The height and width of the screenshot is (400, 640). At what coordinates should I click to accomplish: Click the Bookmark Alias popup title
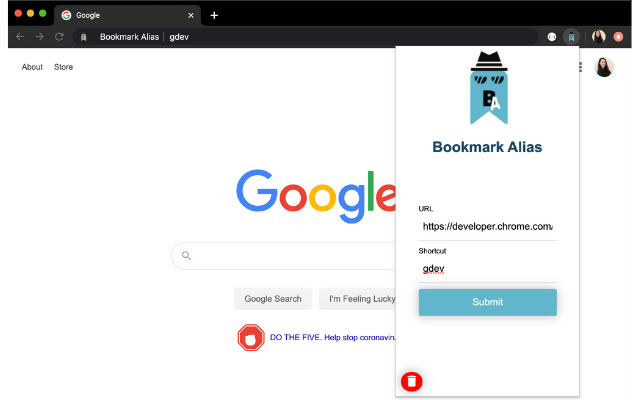(x=487, y=147)
